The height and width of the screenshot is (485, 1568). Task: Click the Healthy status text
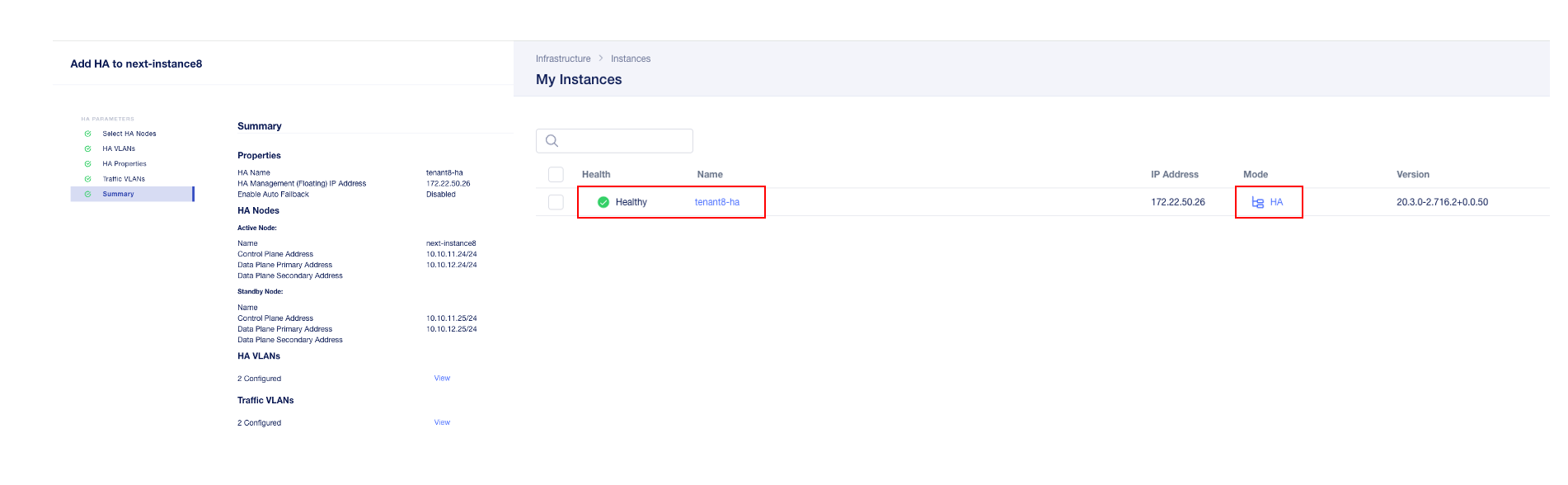click(x=631, y=202)
